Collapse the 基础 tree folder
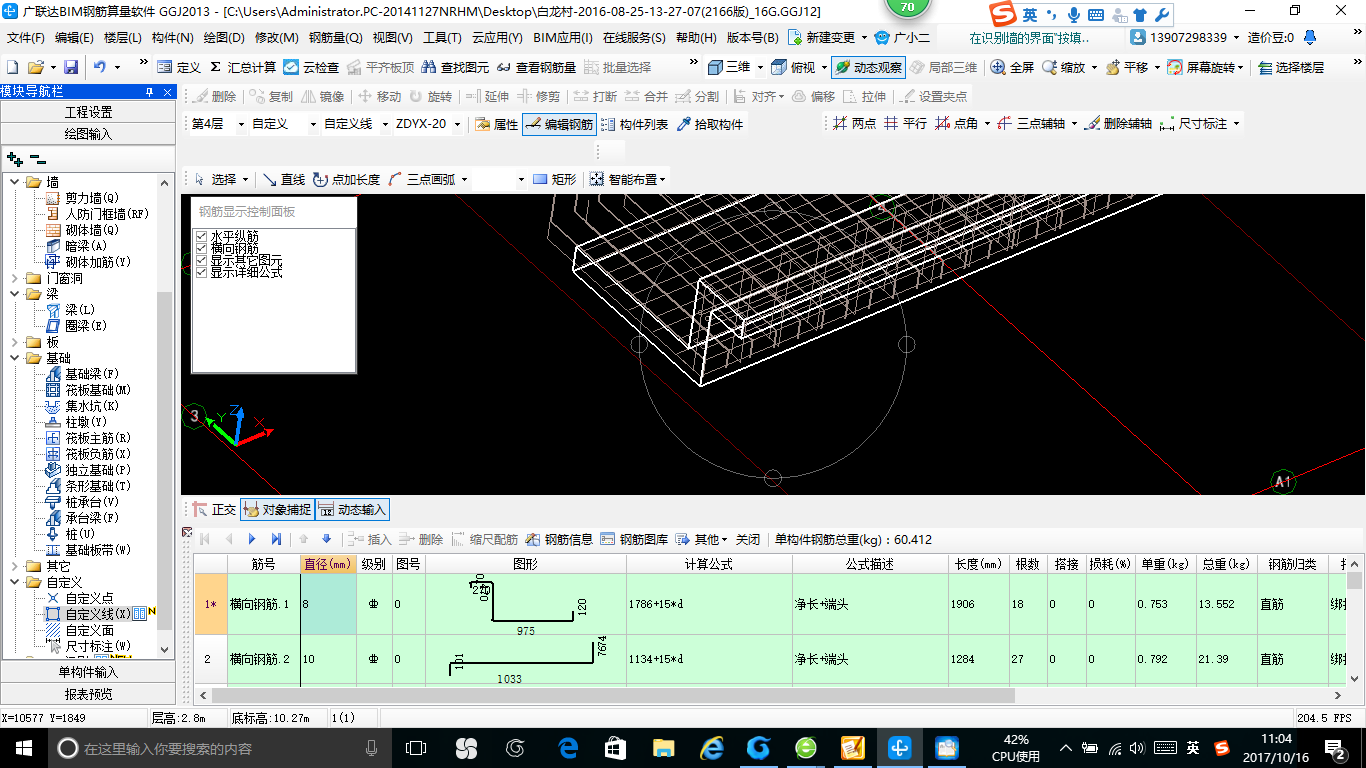Viewport: 1366px width, 768px height. coord(14,358)
